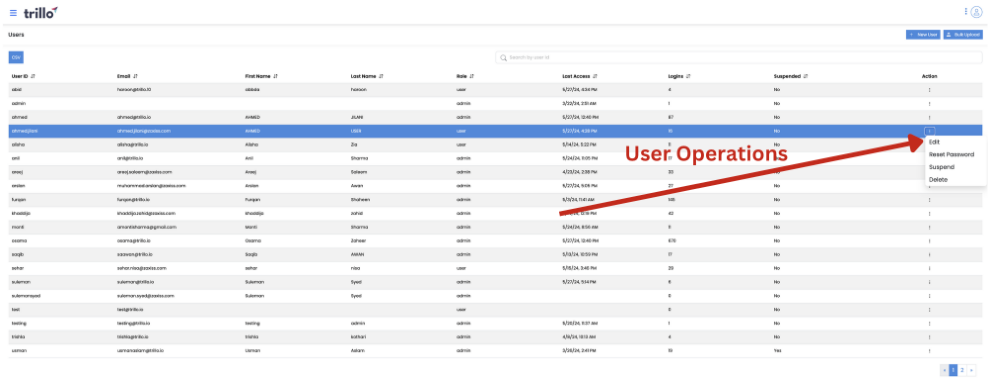Click email furqan@trillo.io
The width and height of the screenshot is (992, 382).
coord(133,199)
